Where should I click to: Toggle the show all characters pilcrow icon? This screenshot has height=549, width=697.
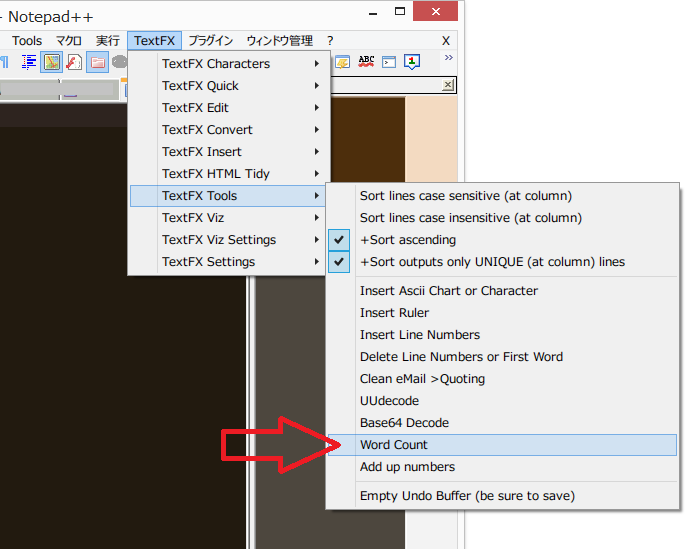pyautogui.click(x=4, y=62)
